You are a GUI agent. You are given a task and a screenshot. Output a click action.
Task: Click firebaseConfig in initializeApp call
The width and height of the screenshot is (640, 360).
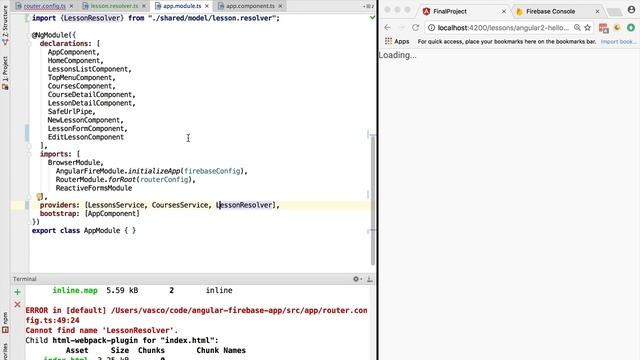212,171
